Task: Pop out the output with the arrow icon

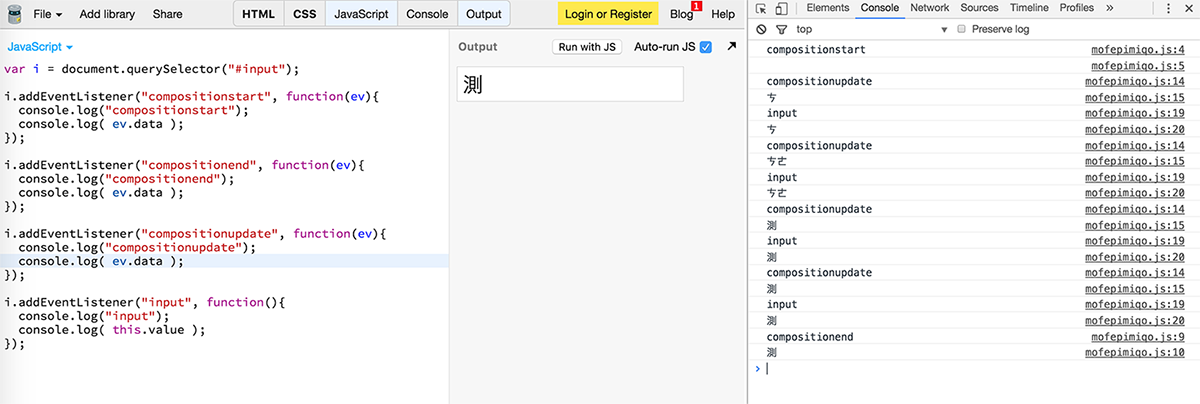Action: click(731, 47)
